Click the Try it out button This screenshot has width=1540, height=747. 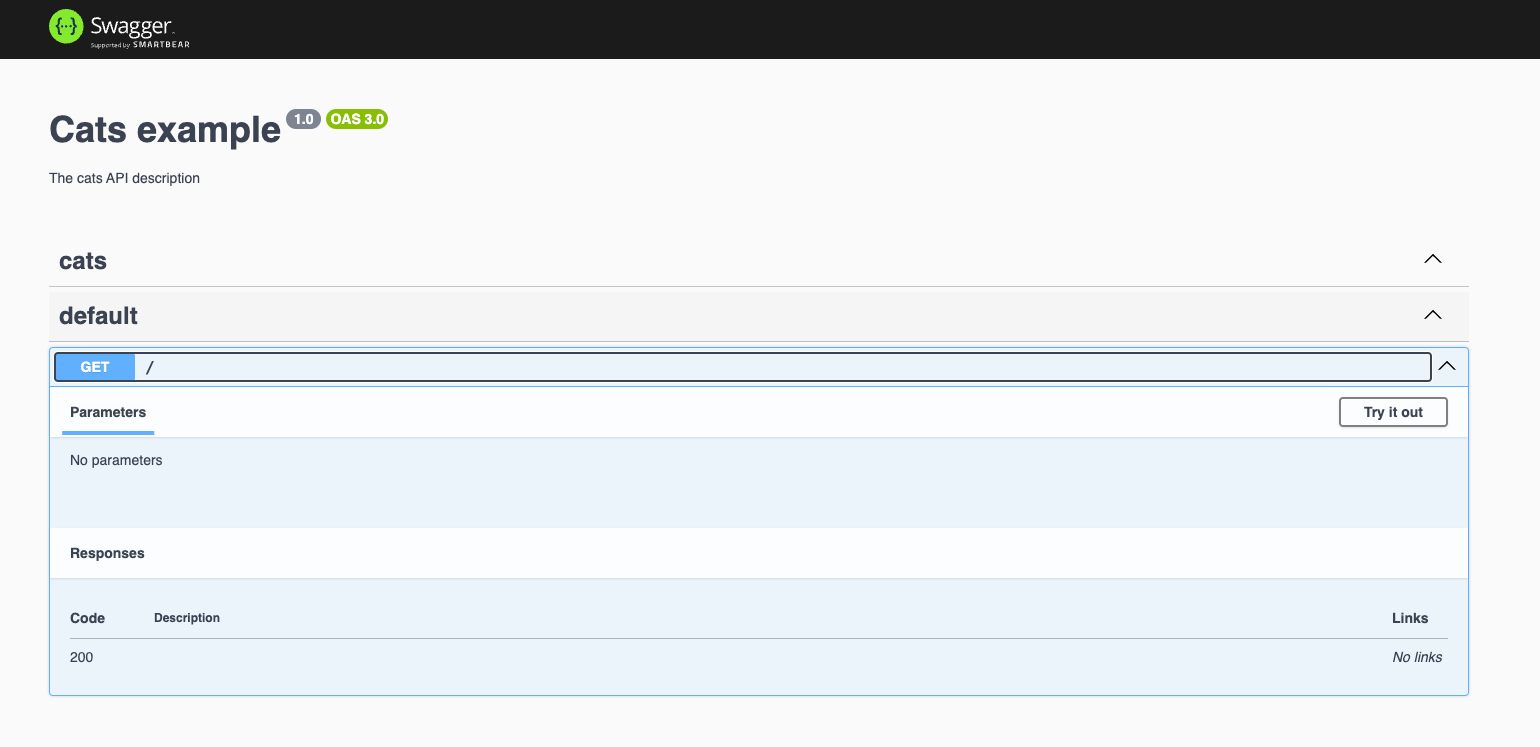(1393, 412)
